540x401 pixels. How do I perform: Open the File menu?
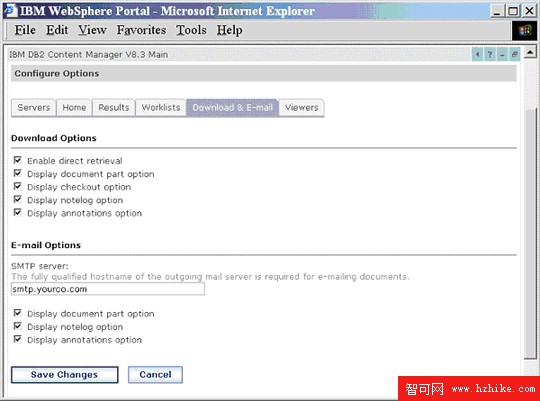[25, 30]
